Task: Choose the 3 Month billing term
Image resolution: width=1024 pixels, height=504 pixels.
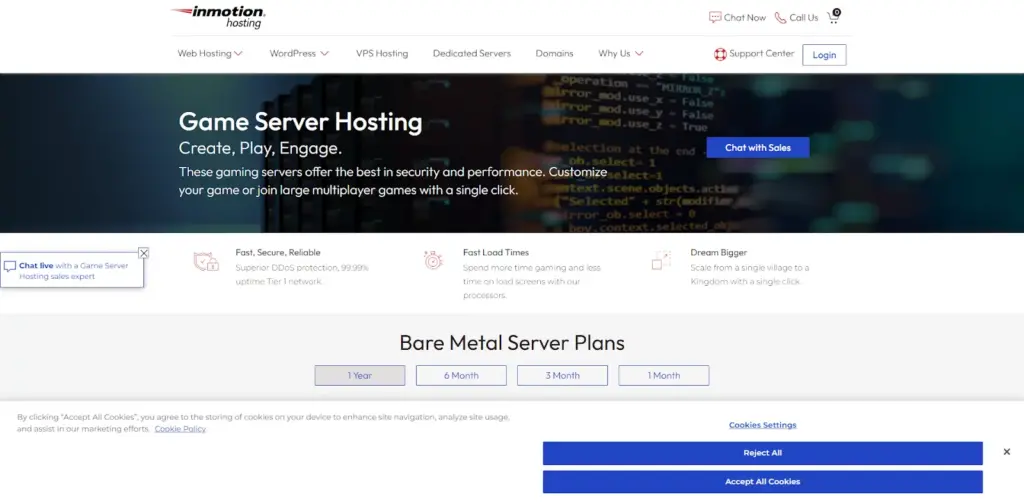Action: [562, 375]
